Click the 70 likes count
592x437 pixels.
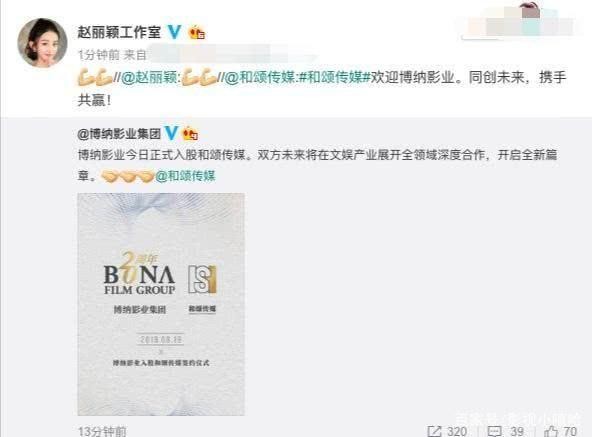(570, 431)
